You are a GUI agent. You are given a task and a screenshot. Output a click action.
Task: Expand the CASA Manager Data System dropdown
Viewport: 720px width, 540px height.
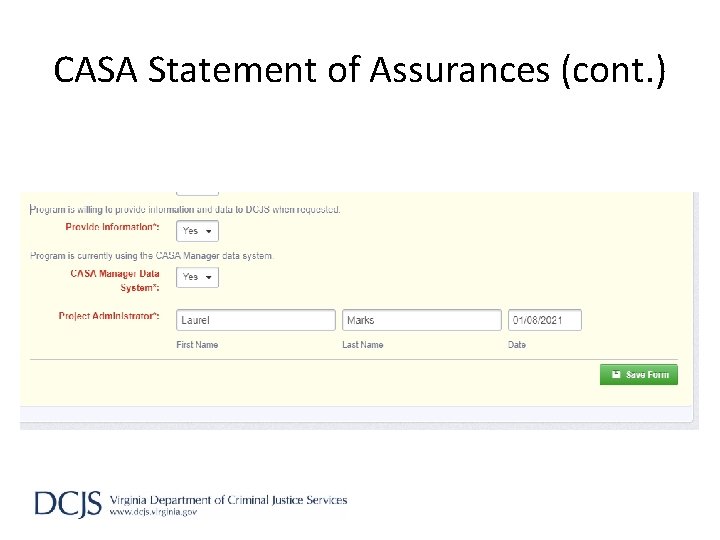pos(197,277)
